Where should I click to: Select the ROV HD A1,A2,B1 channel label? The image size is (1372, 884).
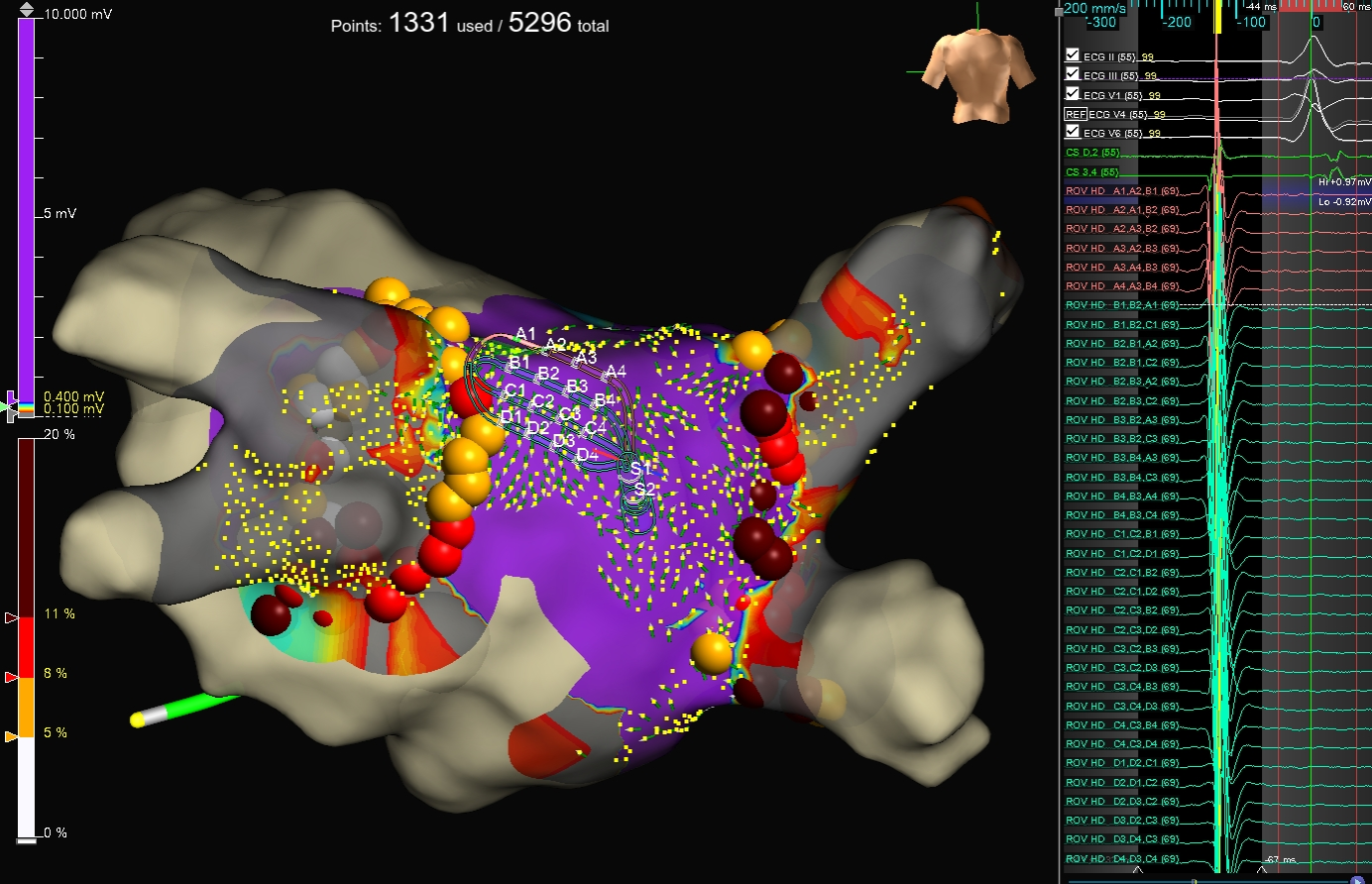1121,191
